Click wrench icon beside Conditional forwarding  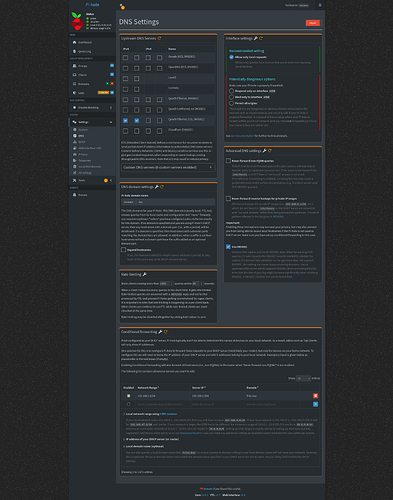coord(160,332)
